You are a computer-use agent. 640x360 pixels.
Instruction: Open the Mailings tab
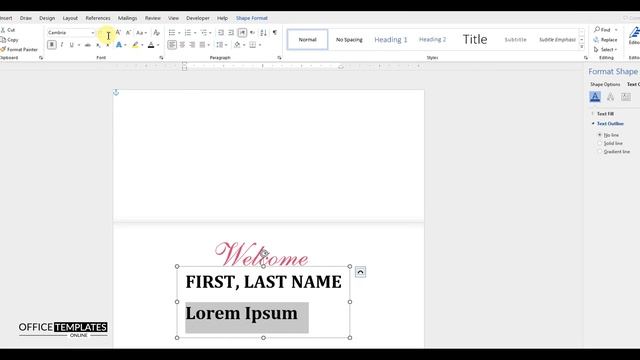tap(127, 18)
